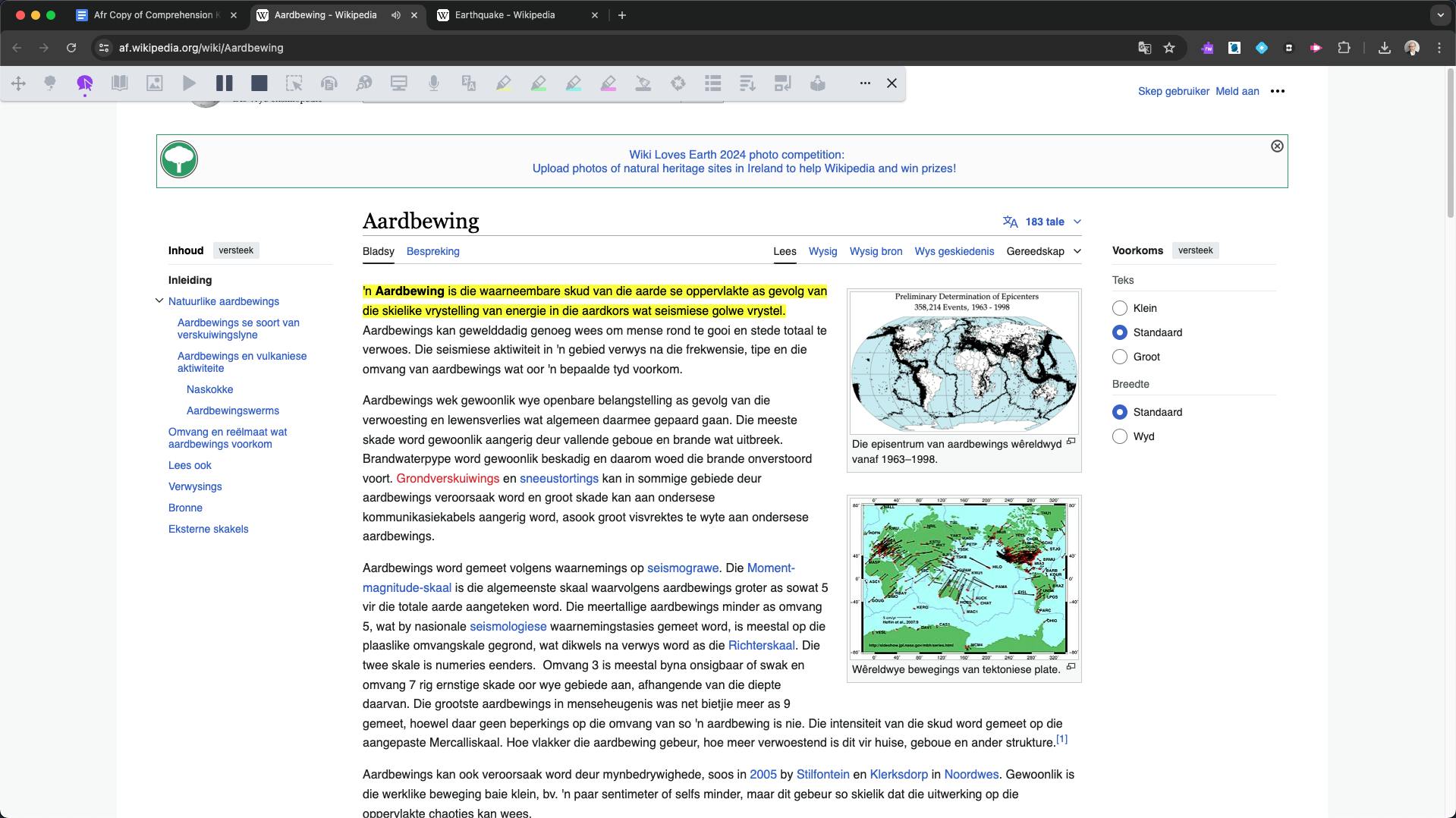Pause the reading with the pause button
The height and width of the screenshot is (818, 1456).
coord(225,83)
